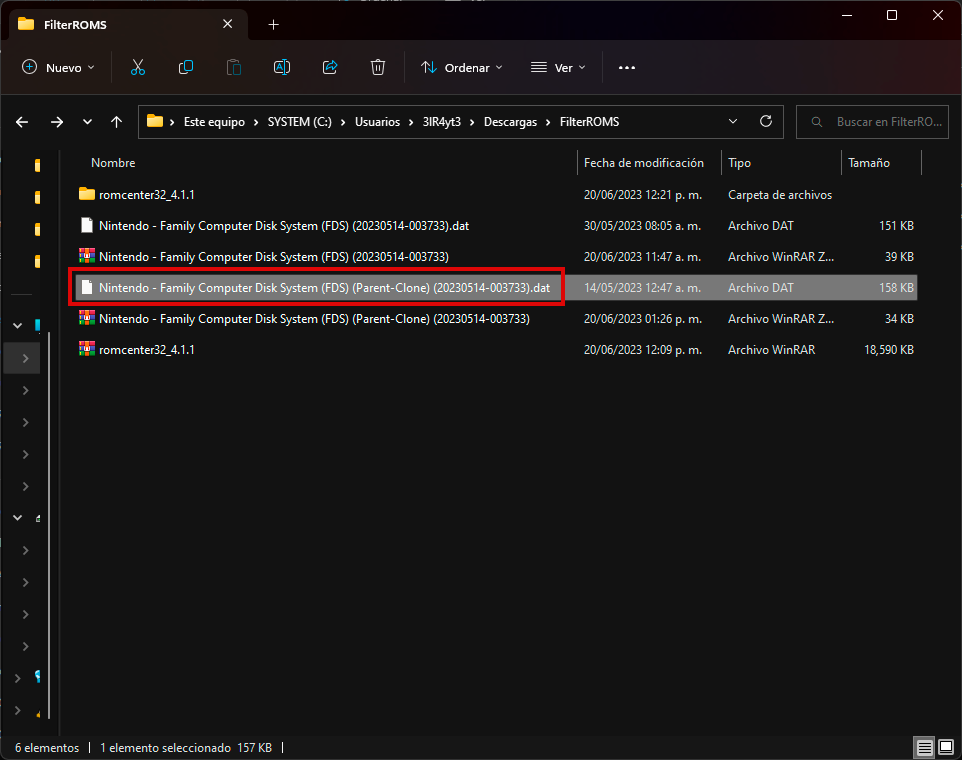Click chevron after Usuarios in path
This screenshot has width=962, height=760.
(x=411, y=122)
